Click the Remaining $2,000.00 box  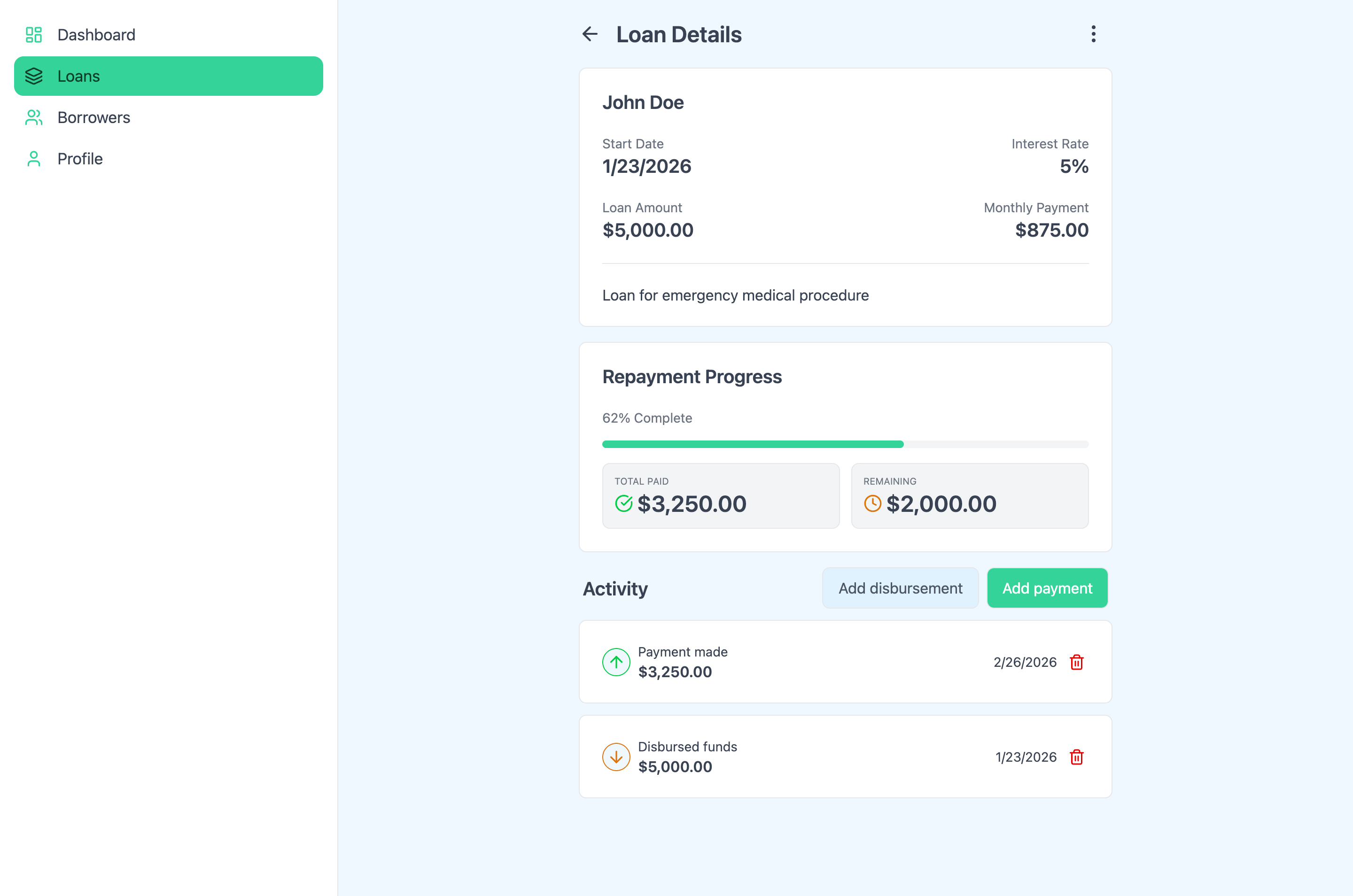click(x=970, y=495)
